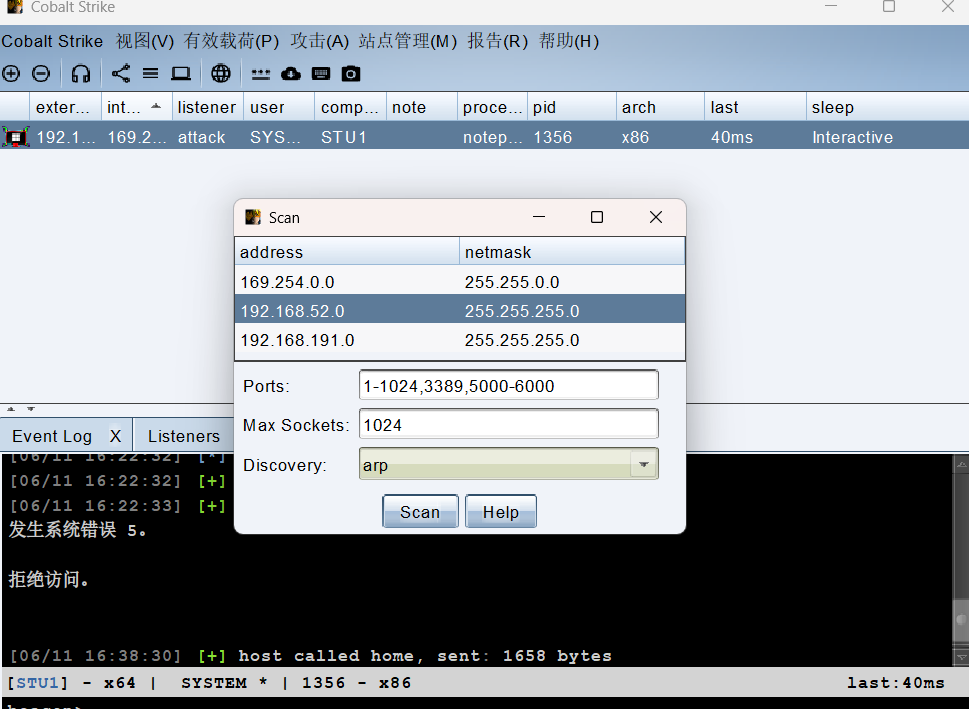Click console scrollbar down arrow

tap(961, 656)
